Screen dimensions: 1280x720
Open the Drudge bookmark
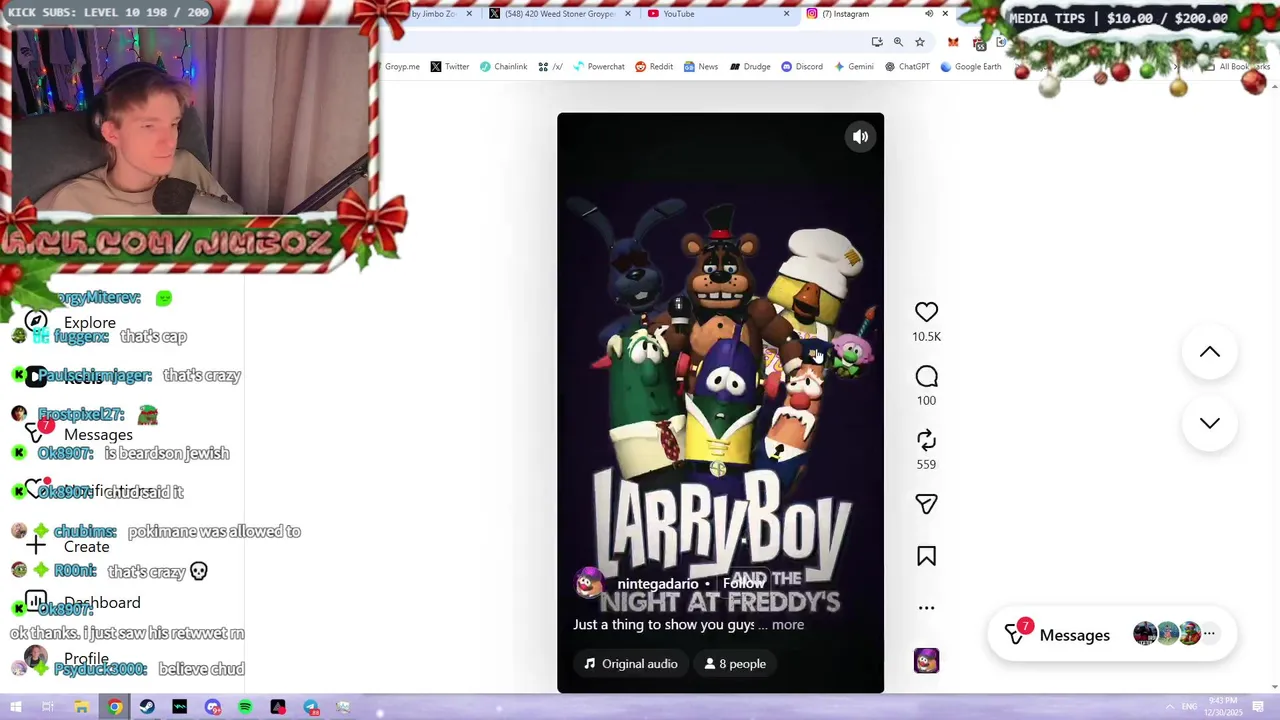pos(750,67)
